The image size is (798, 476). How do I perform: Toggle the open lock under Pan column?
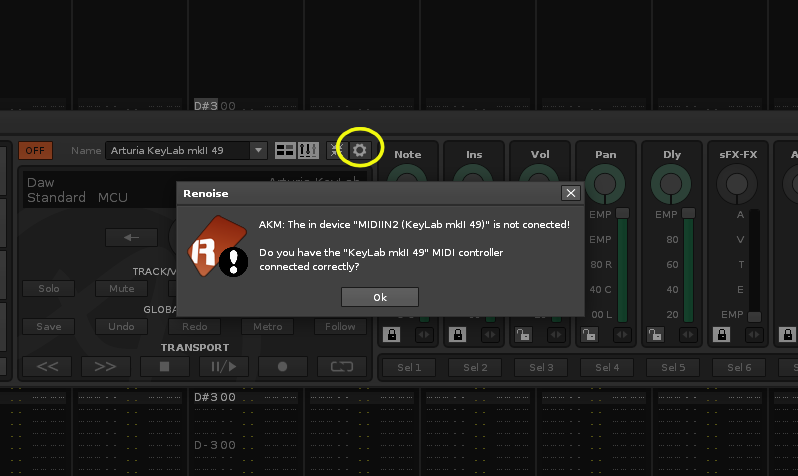(x=589, y=334)
